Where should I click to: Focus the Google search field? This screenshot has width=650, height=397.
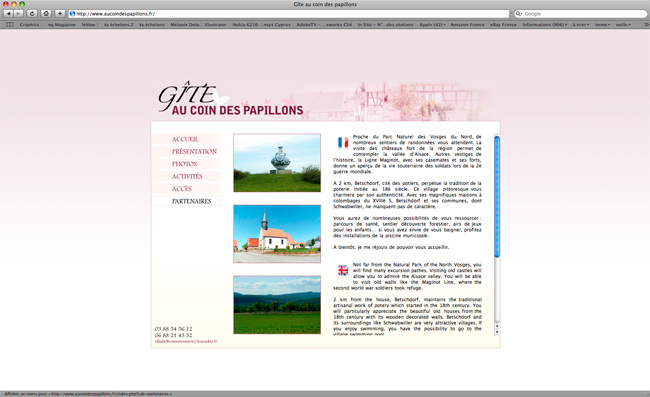pyautogui.click(x=580, y=14)
